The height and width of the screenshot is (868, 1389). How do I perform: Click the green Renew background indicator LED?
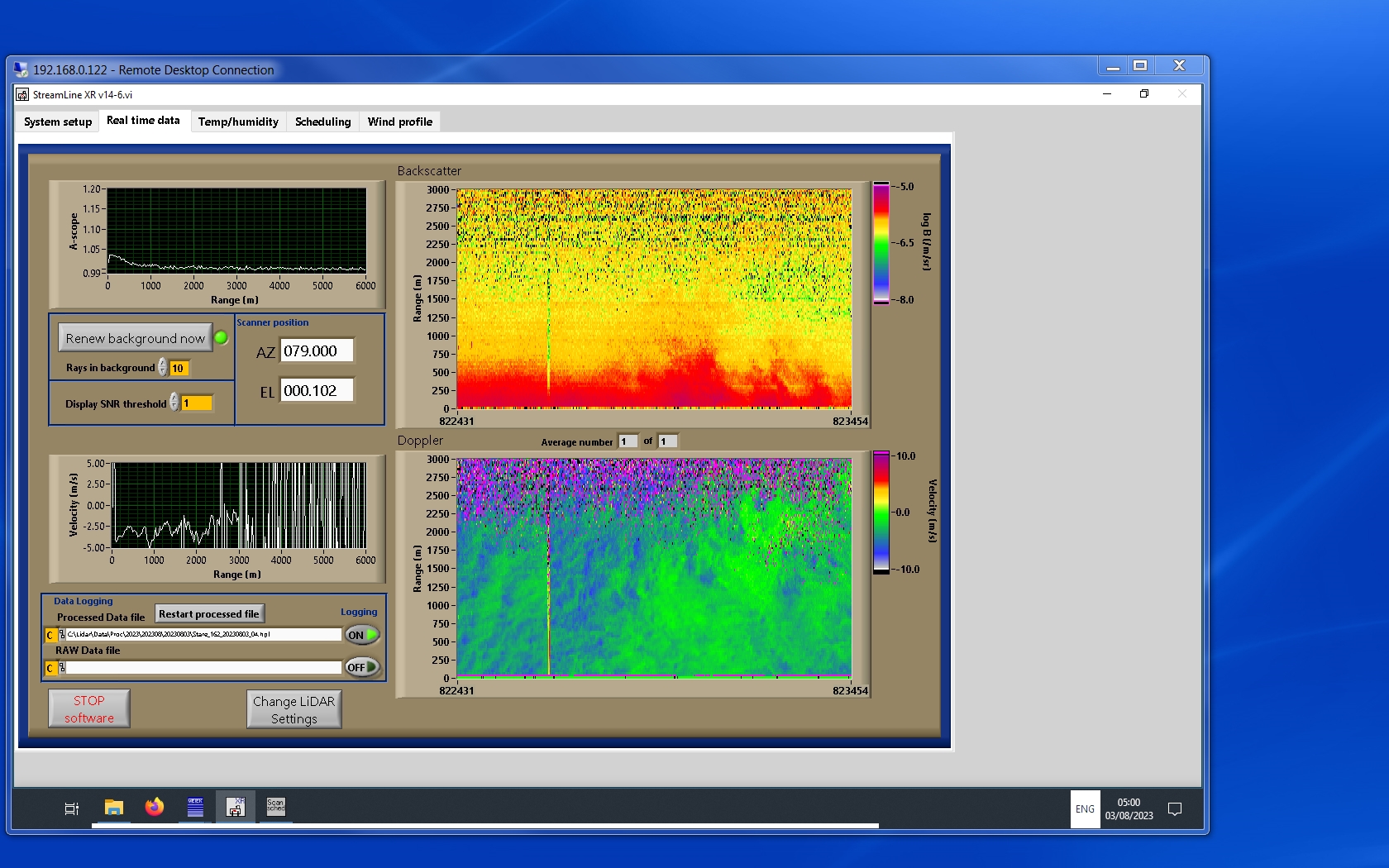[222, 337]
